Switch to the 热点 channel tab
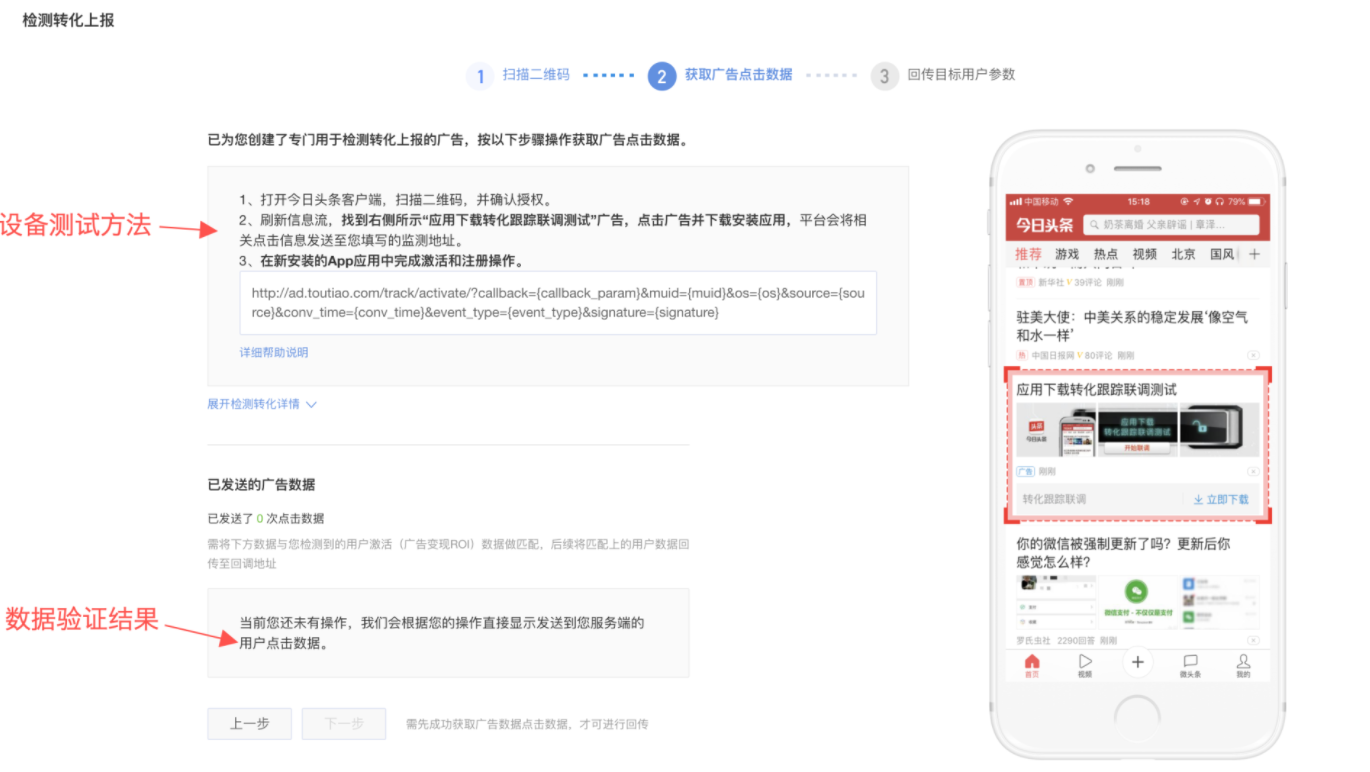Image resolution: width=1370 pixels, height=772 pixels. (1106, 254)
